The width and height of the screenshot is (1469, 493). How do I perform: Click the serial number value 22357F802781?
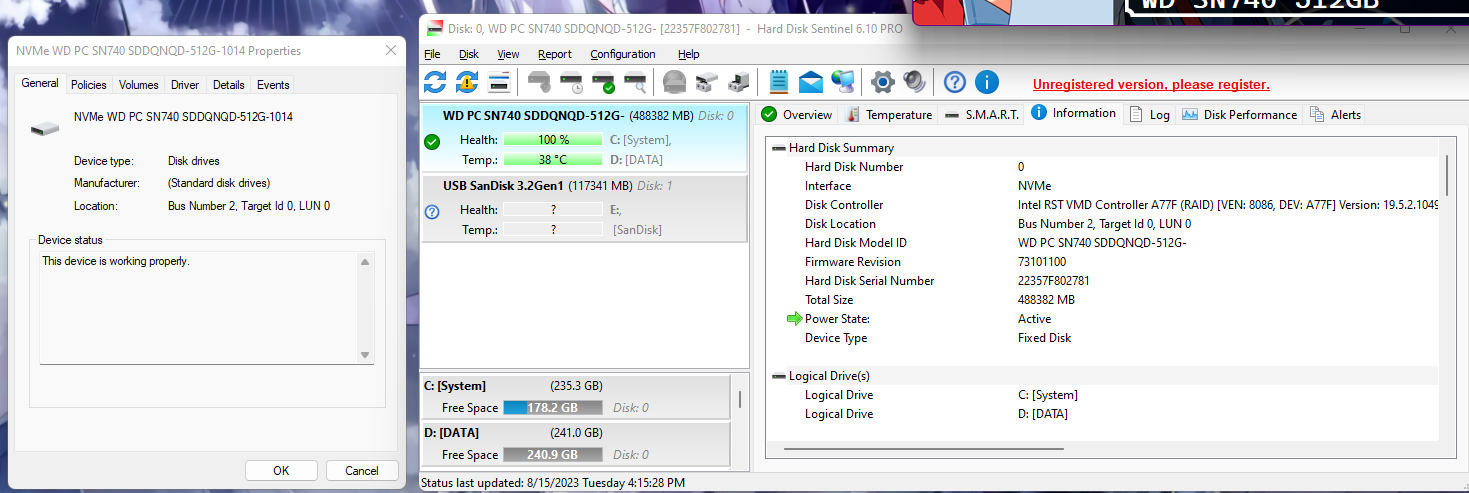point(1054,281)
